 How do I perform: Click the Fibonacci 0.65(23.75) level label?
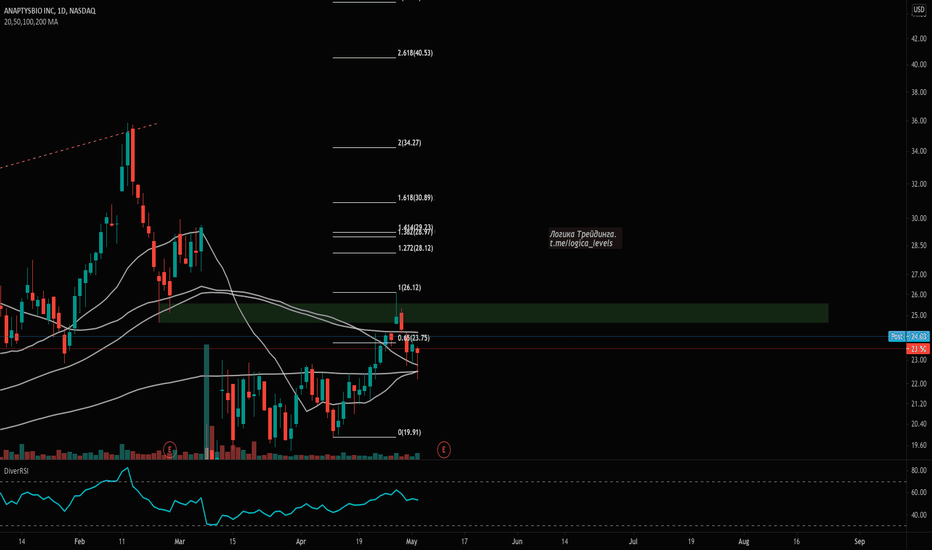pos(414,338)
